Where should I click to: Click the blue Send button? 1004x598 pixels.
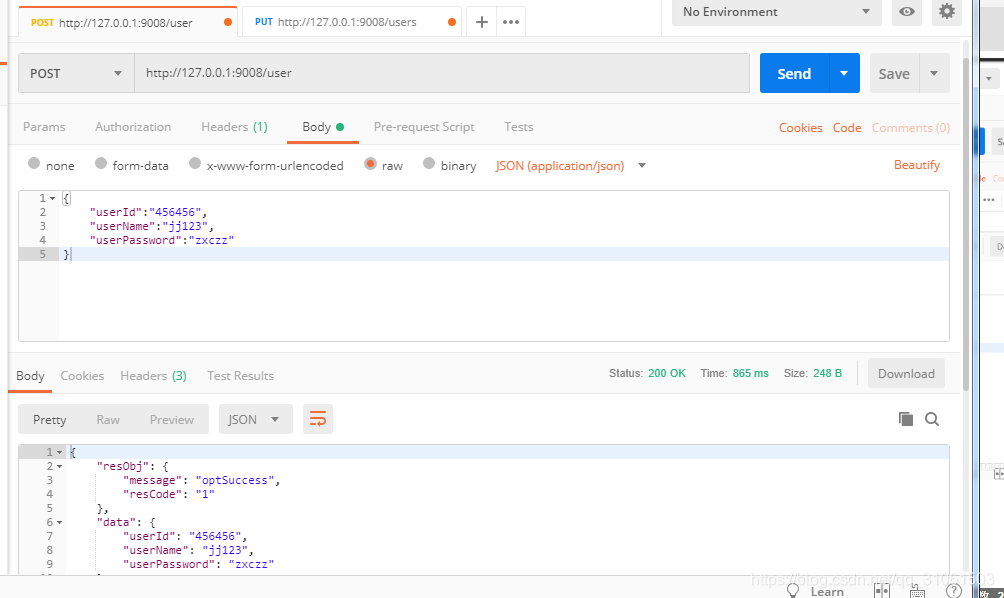click(794, 74)
